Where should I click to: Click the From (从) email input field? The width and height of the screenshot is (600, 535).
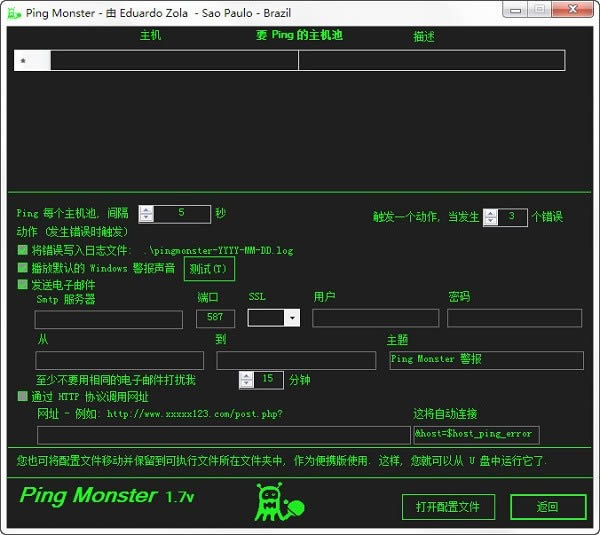click(119, 360)
